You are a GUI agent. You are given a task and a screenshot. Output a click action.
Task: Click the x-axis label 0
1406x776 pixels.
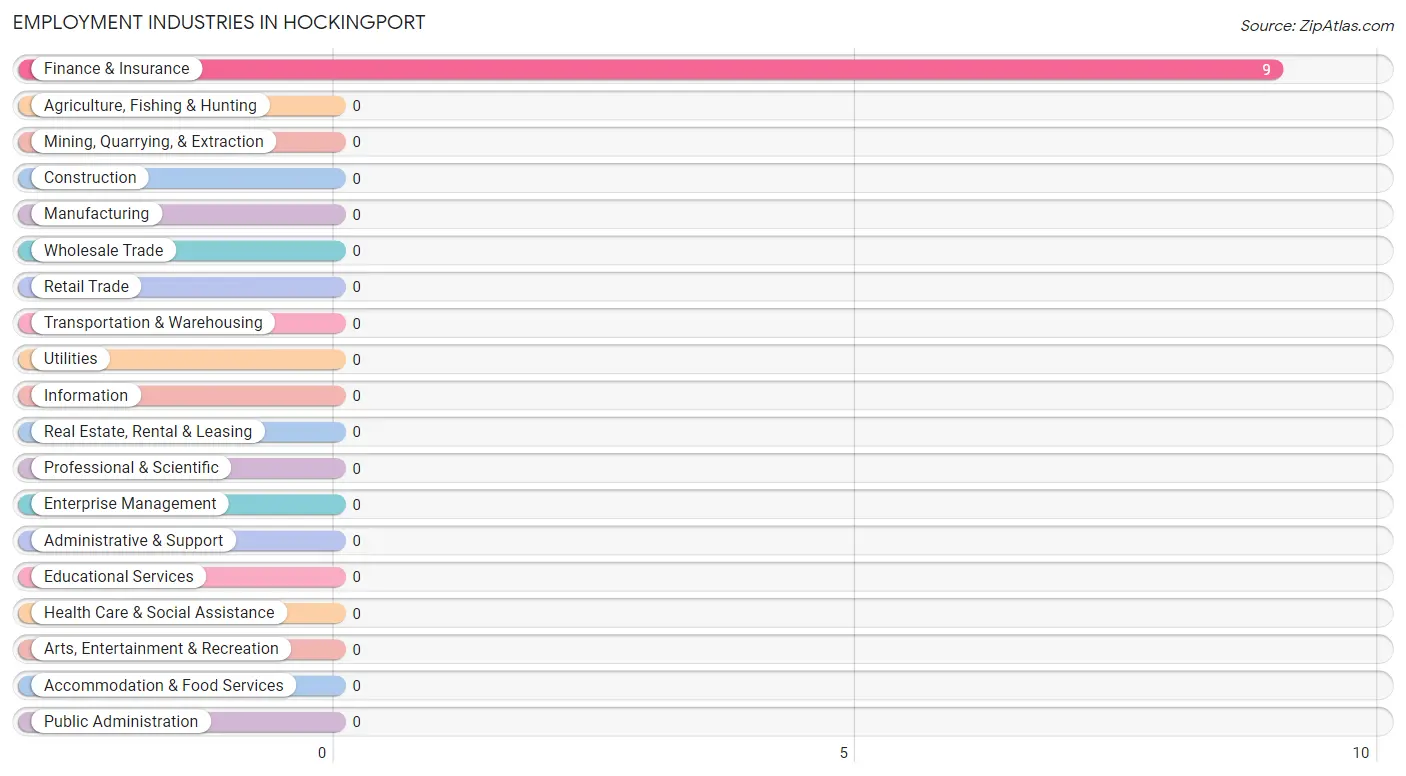point(322,753)
